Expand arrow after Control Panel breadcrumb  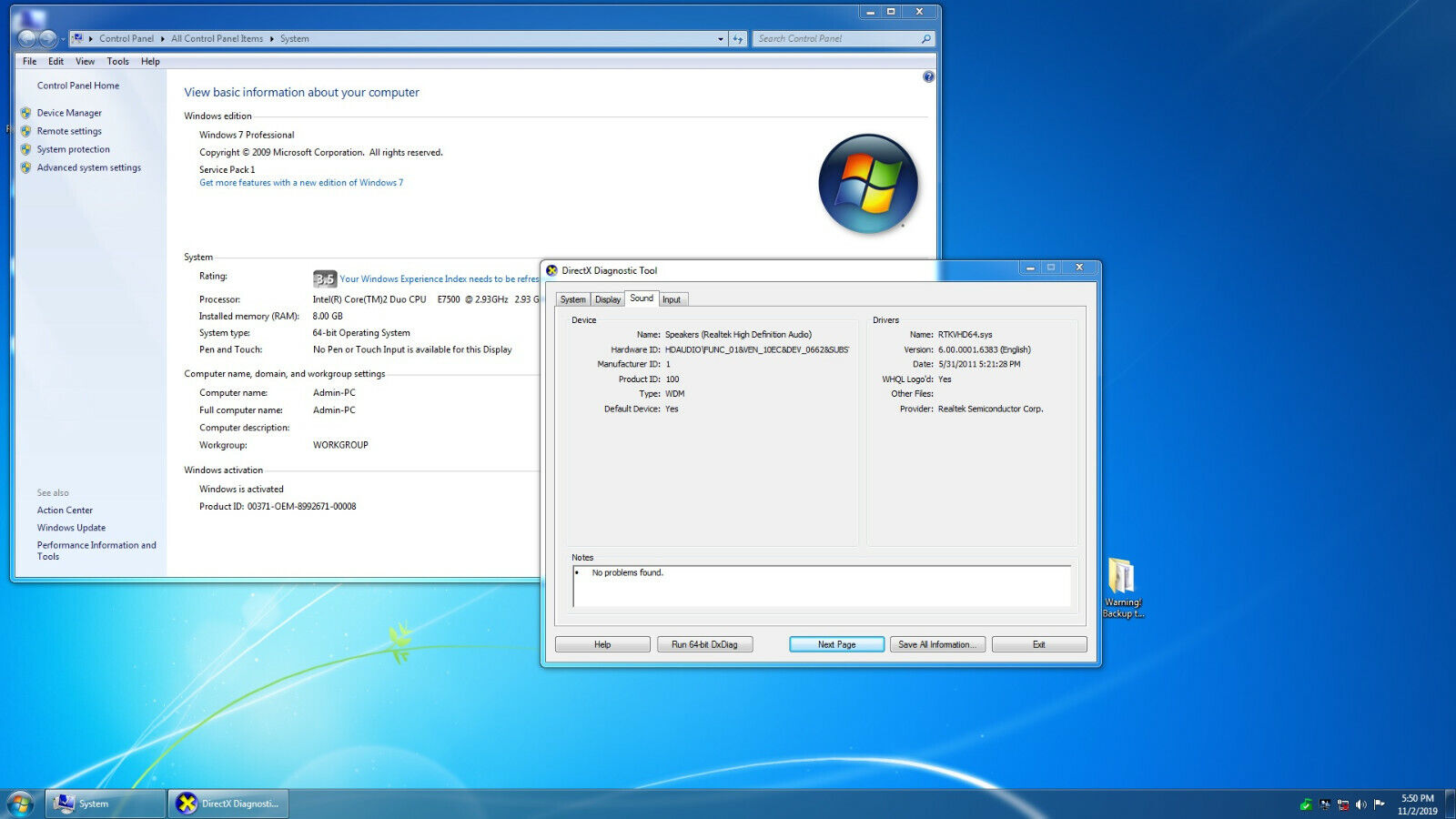(x=163, y=39)
